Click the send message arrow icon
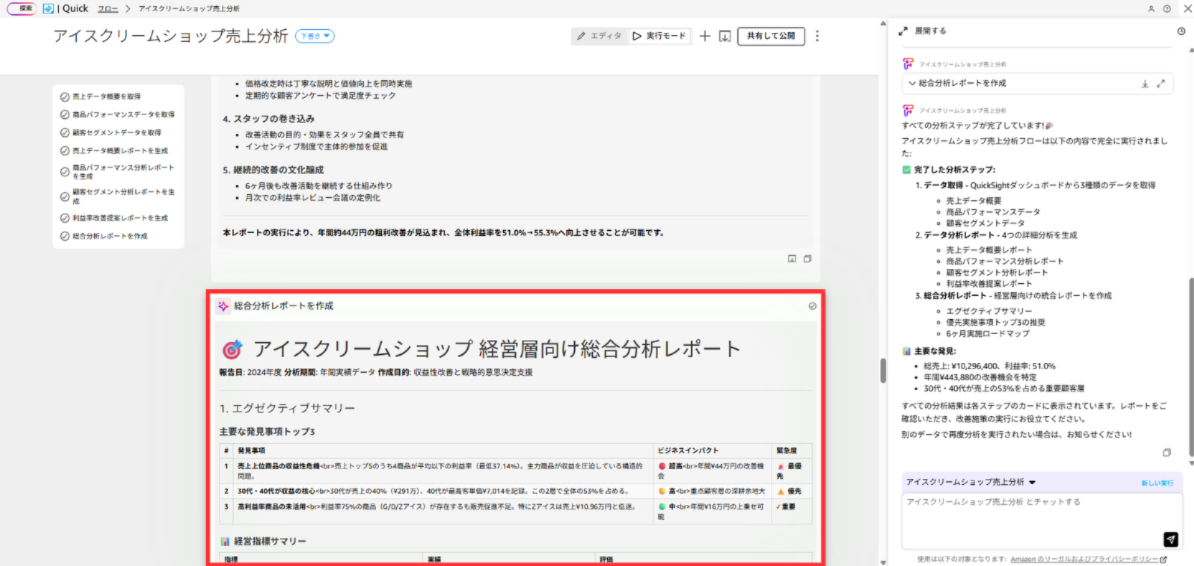This screenshot has width=1194, height=566. pos(1171,539)
